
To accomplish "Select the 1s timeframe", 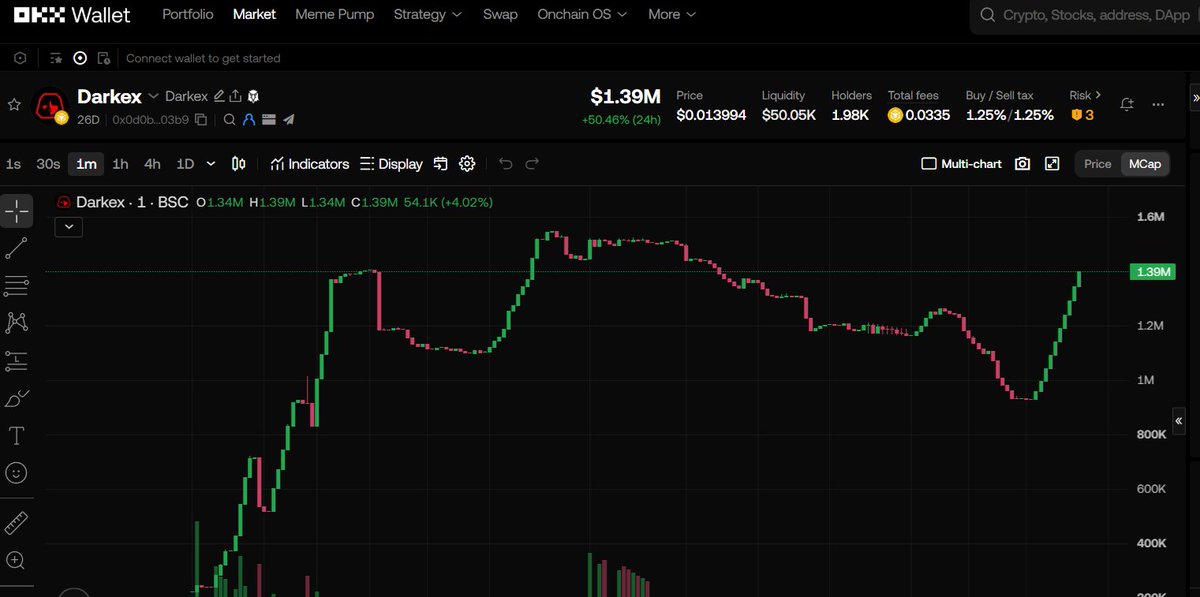I will point(13,164).
